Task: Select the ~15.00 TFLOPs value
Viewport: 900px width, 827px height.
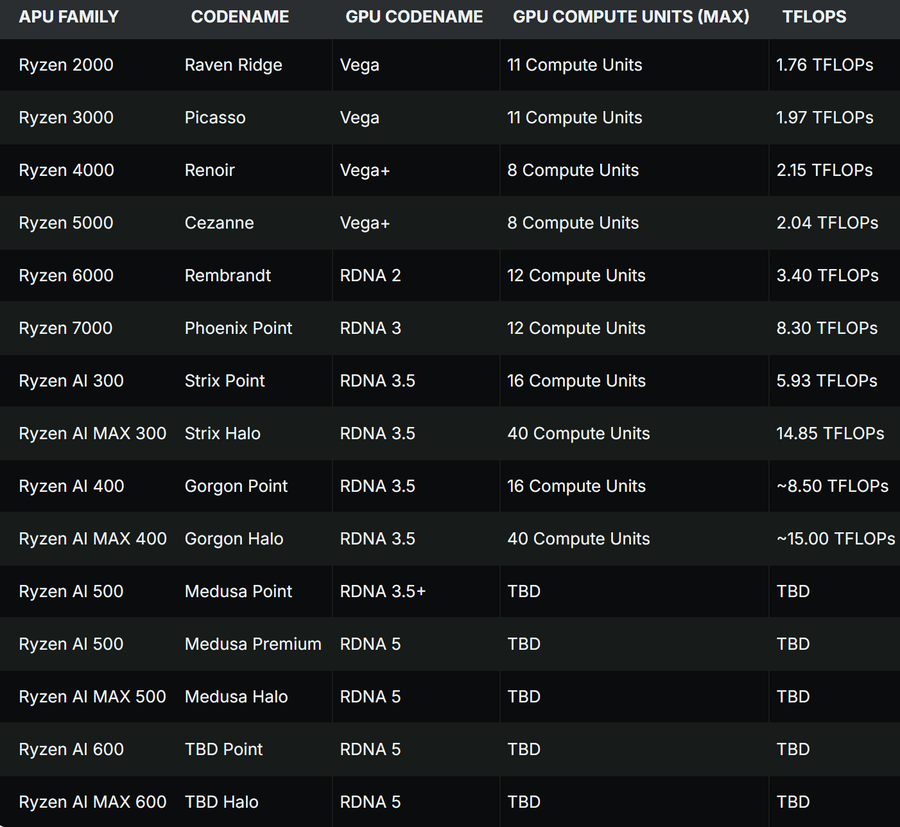Action: point(835,539)
